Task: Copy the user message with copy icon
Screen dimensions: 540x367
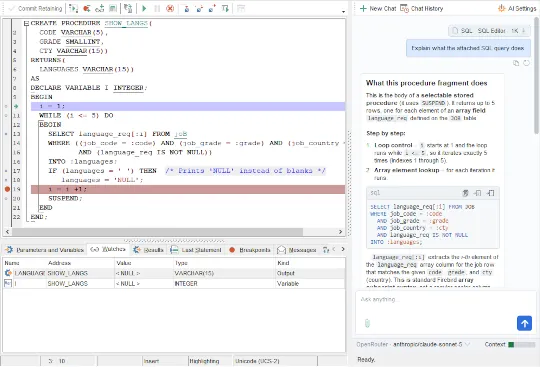Action: [x=516, y=63]
